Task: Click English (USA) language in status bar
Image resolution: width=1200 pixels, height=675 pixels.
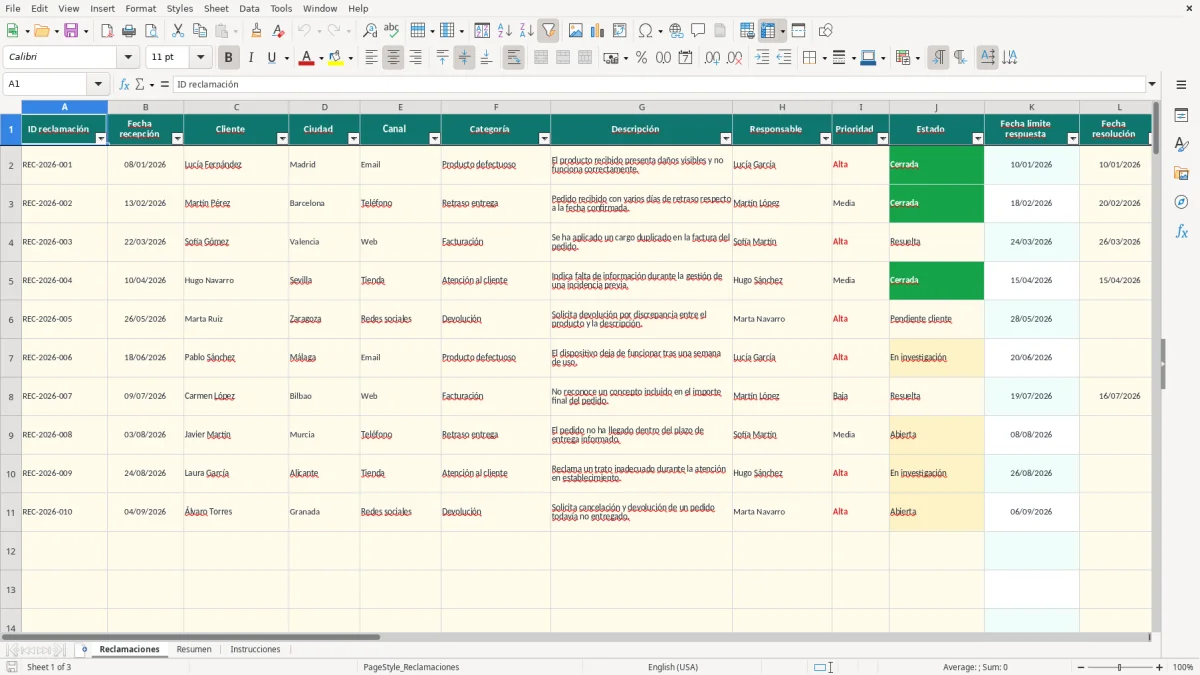Action: [673, 667]
